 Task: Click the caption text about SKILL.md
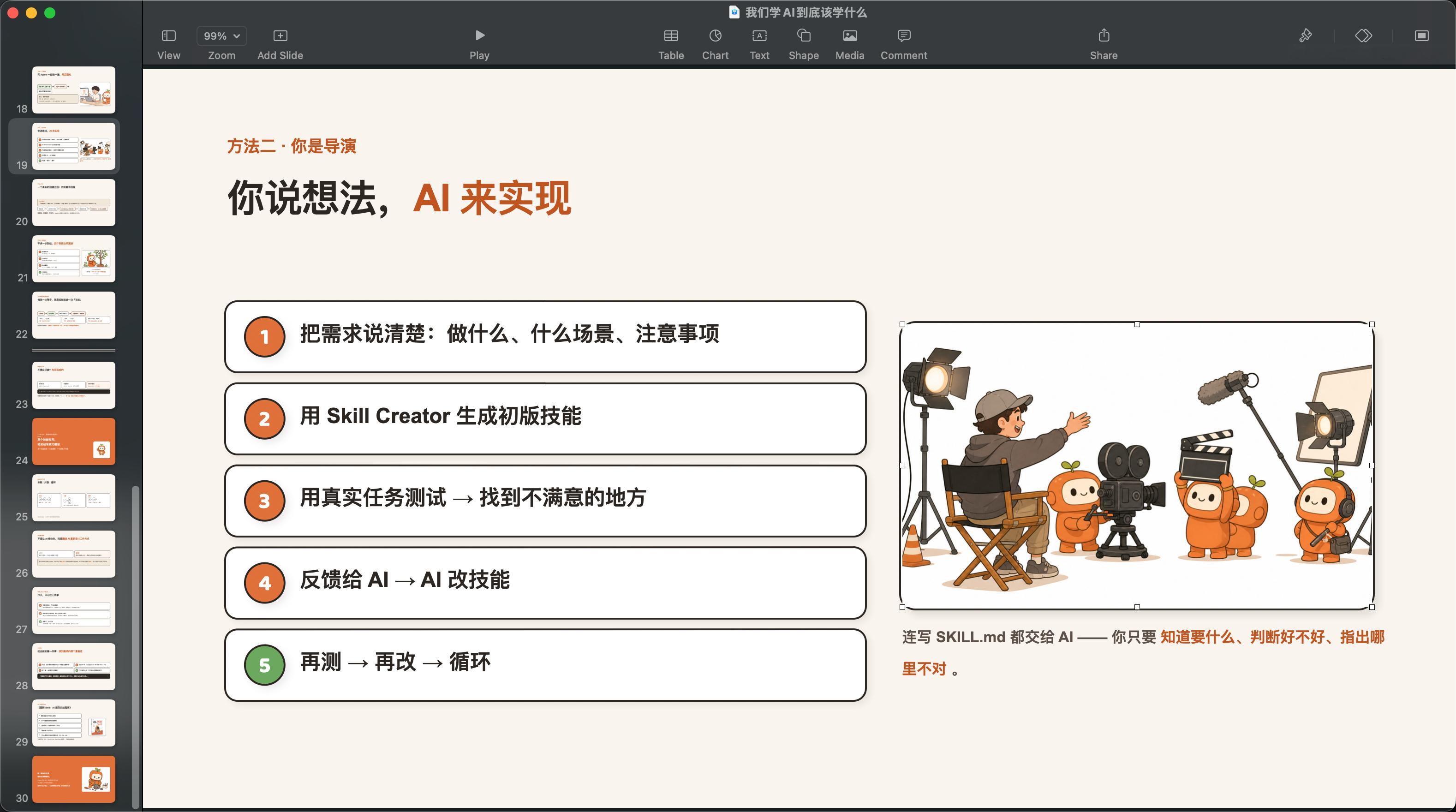tap(1143, 653)
